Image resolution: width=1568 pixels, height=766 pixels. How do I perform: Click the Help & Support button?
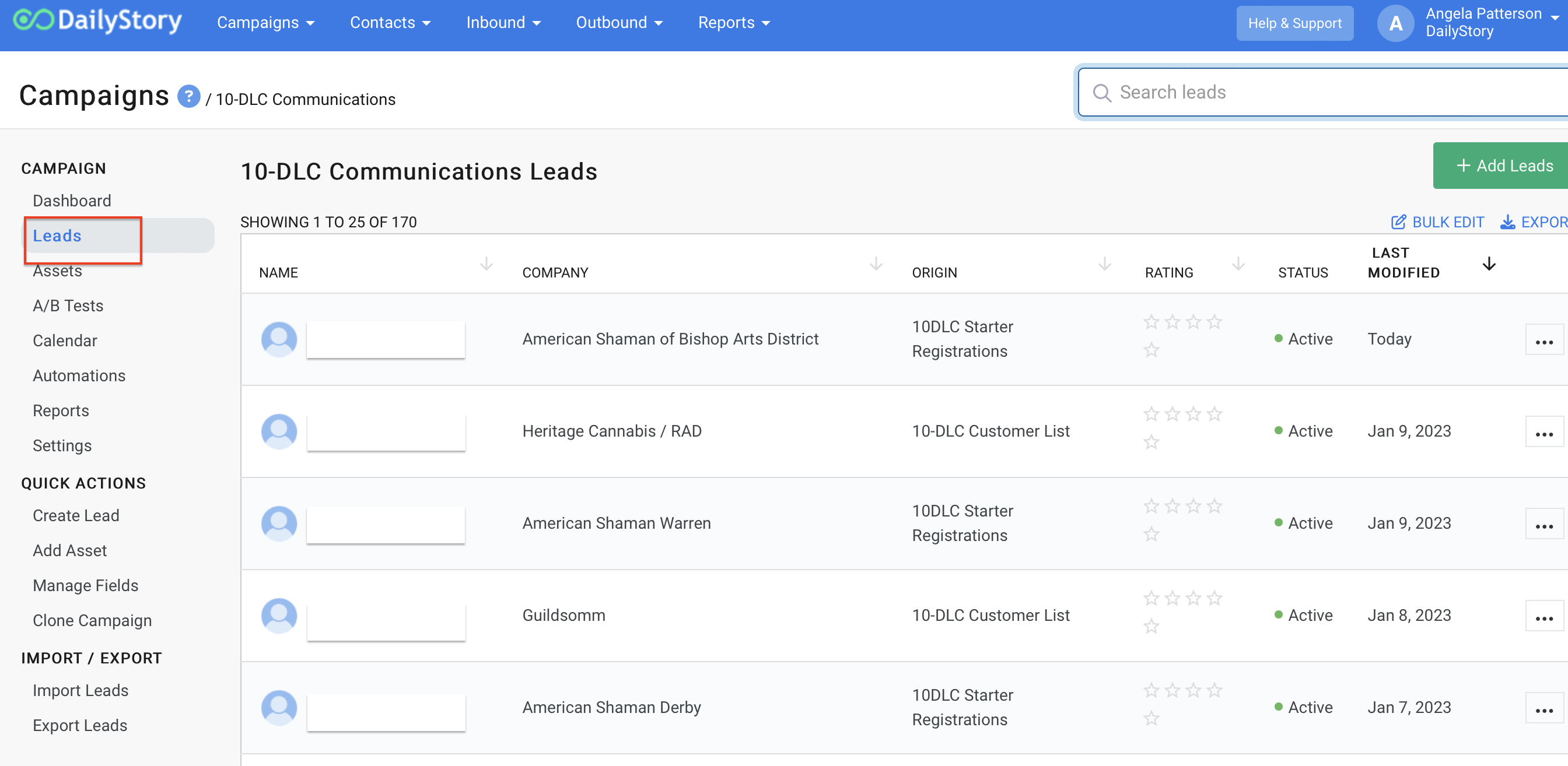click(1294, 23)
